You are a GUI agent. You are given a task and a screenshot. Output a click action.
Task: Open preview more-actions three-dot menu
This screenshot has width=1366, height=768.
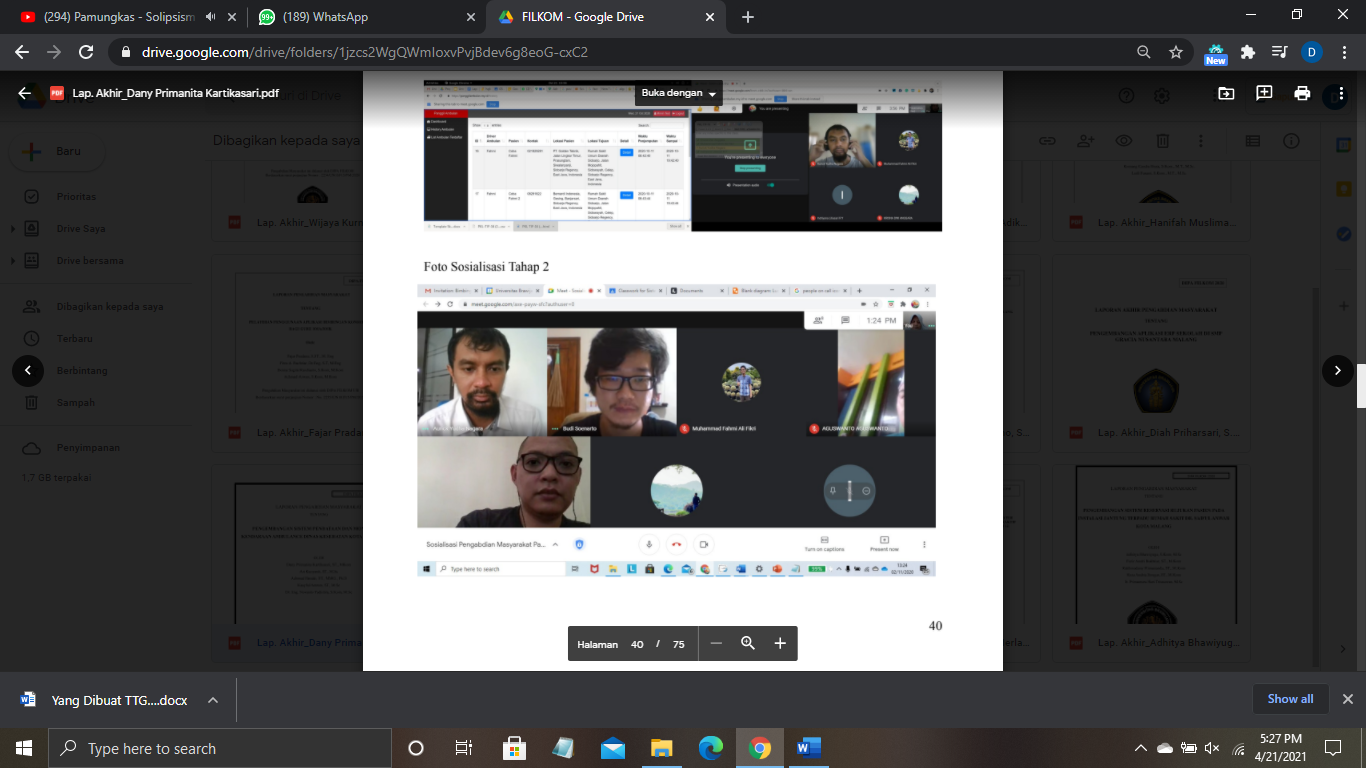tap(1340, 93)
